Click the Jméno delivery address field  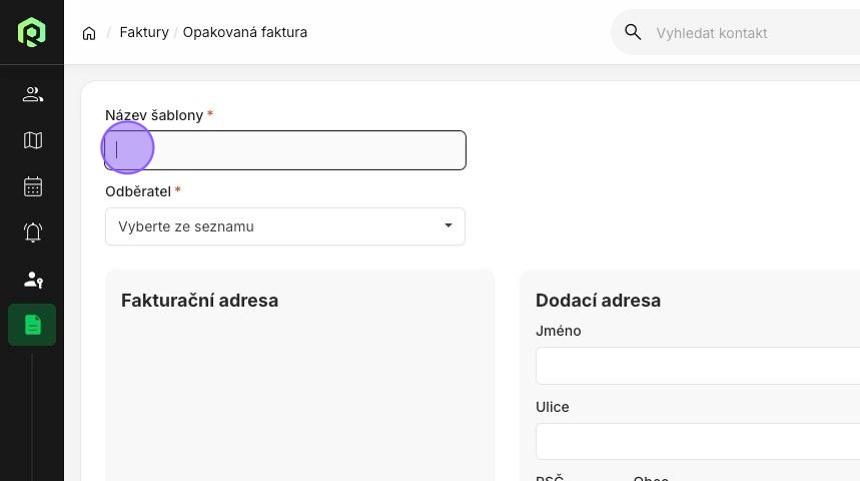click(x=698, y=366)
